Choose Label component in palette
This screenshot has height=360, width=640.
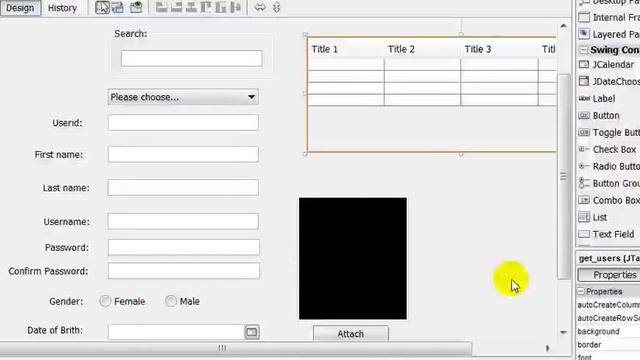598,98
